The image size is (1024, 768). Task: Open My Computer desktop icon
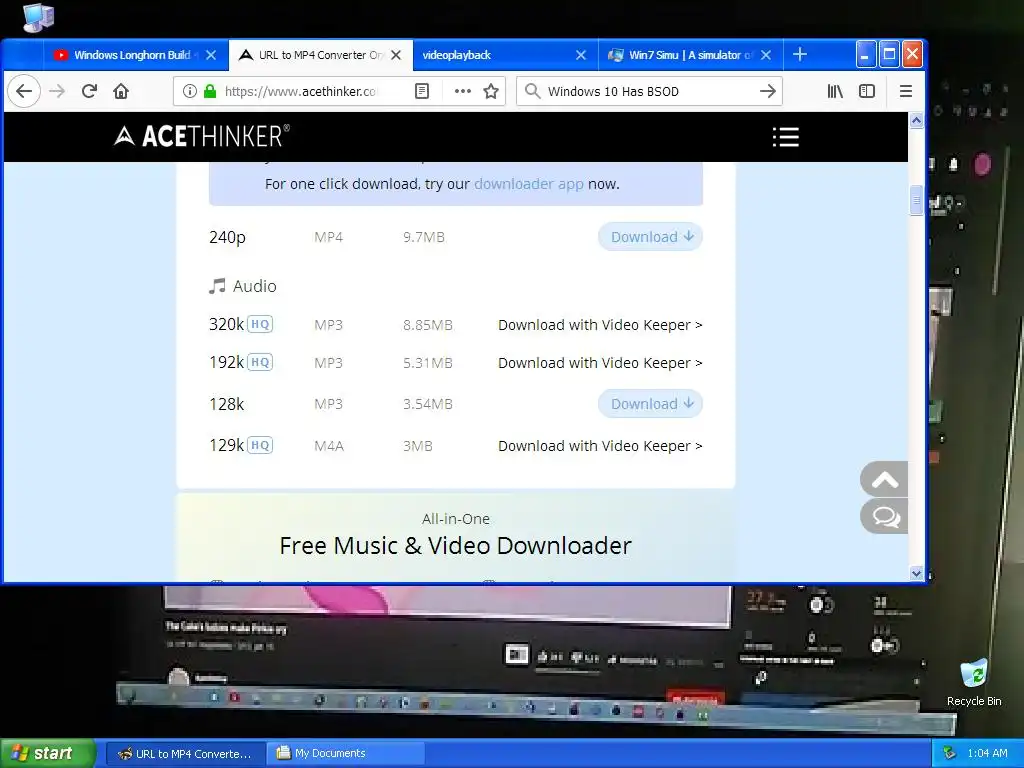tap(38, 16)
